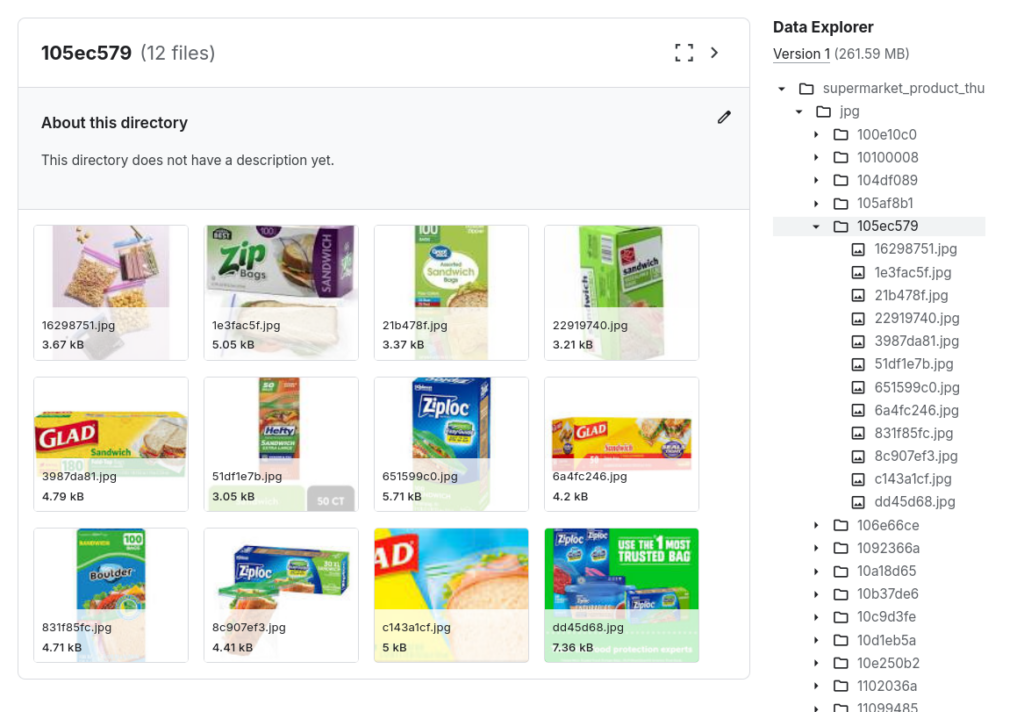
Task: Click the supermarket_product_thu folder icon
Action: 806,88
